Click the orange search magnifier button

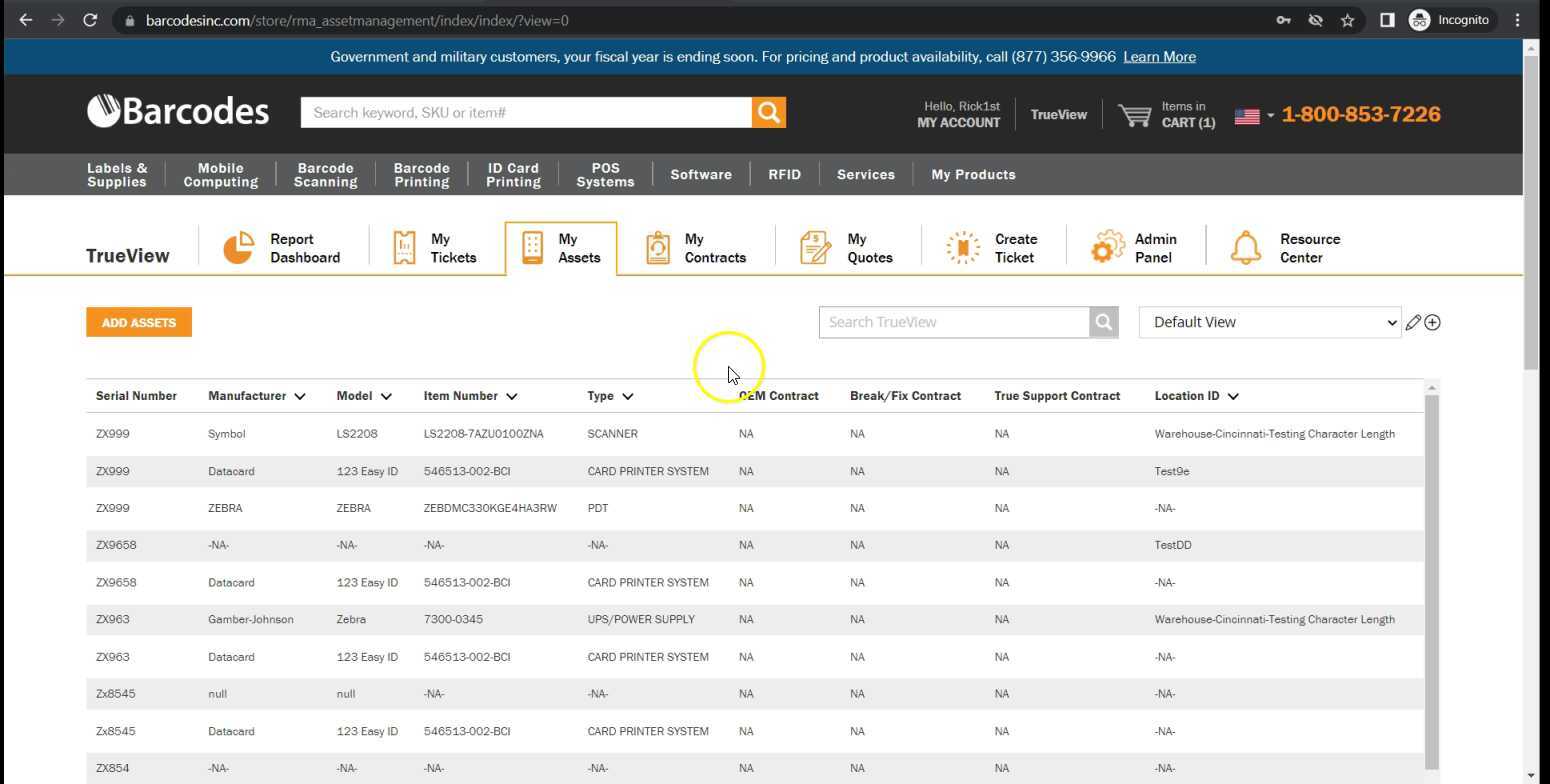point(769,113)
